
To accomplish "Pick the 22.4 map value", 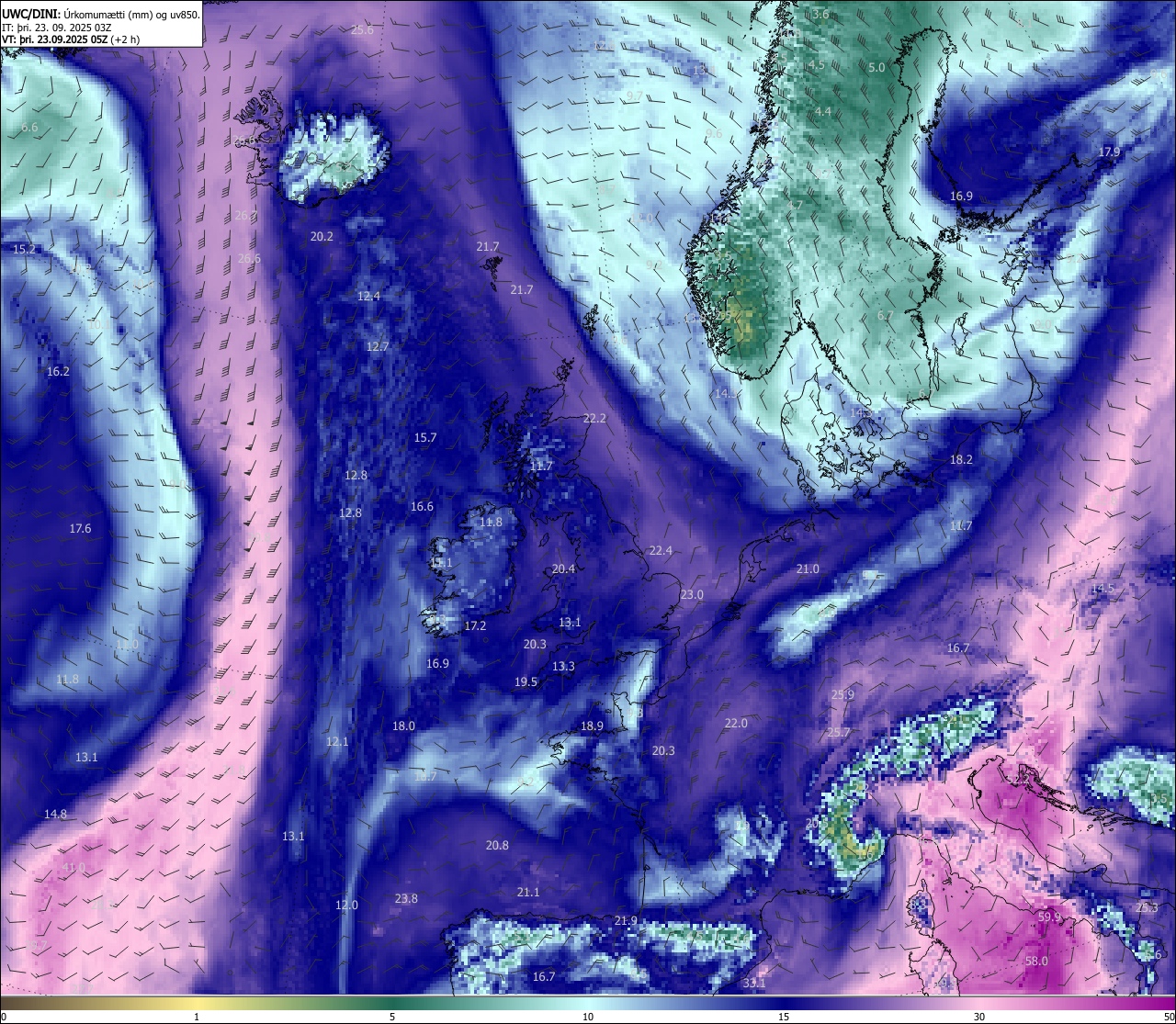I will point(661,550).
